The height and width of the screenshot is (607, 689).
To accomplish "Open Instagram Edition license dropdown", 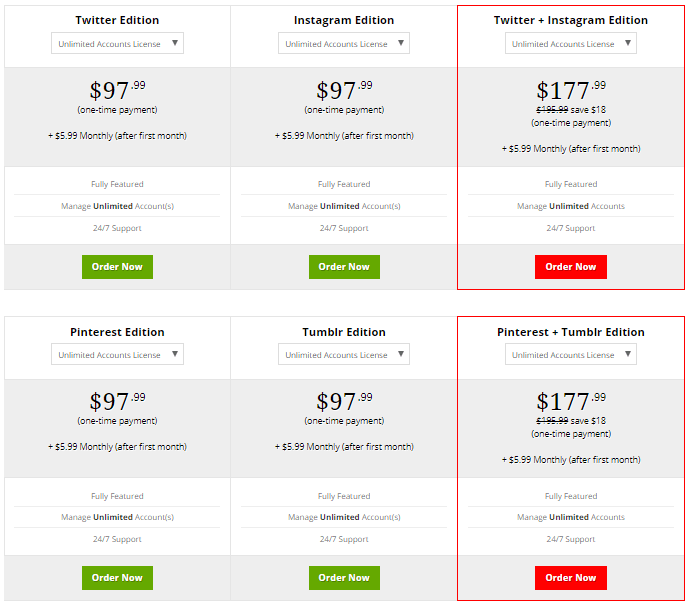I will coord(344,43).
